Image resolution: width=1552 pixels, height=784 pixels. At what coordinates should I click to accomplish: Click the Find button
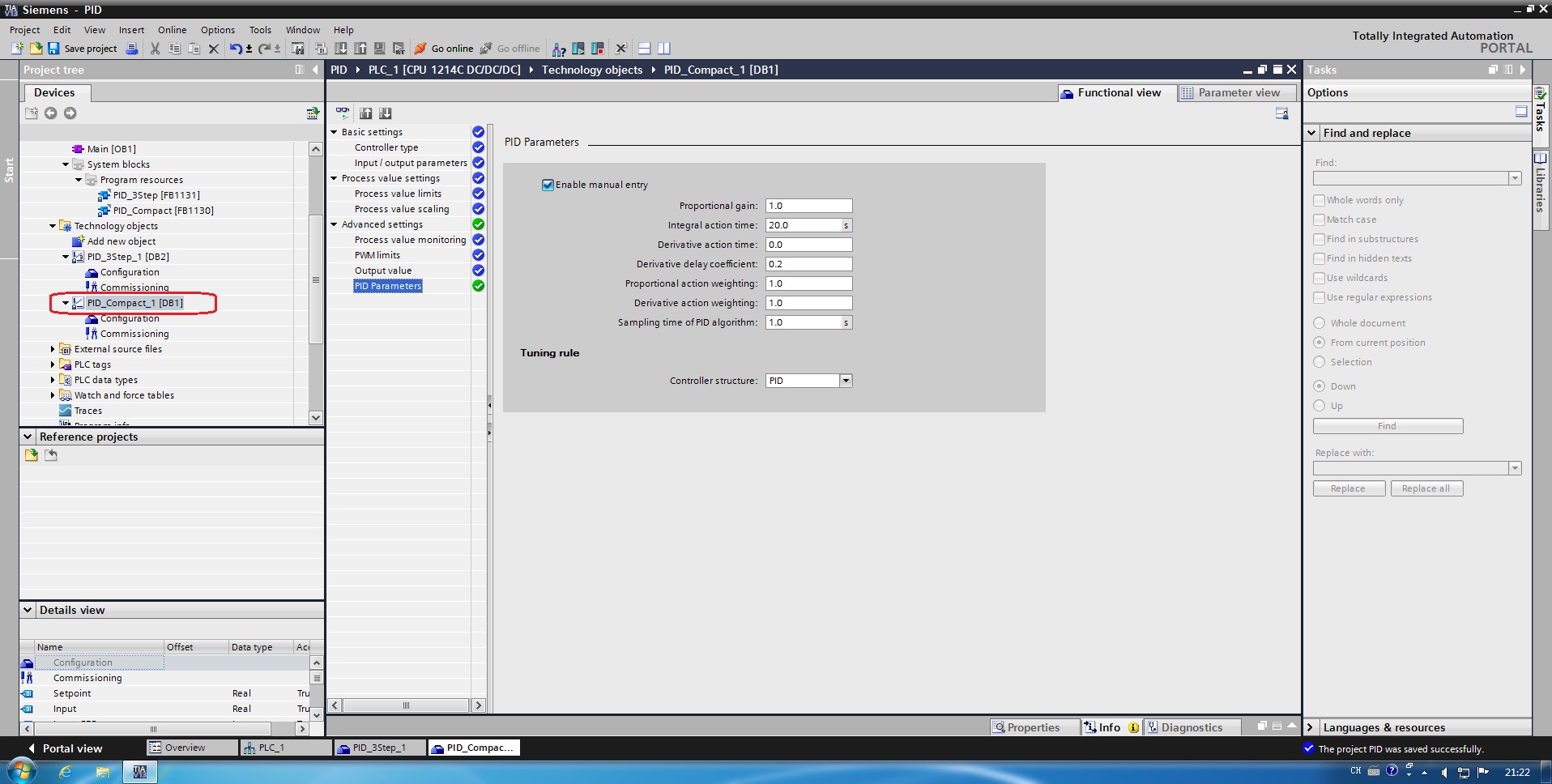[1388, 426]
